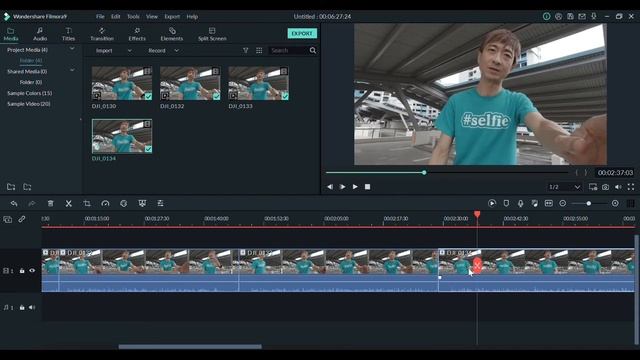Image resolution: width=640 pixels, height=360 pixels.
Task: Click the add track manager icon
Action: (7, 219)
